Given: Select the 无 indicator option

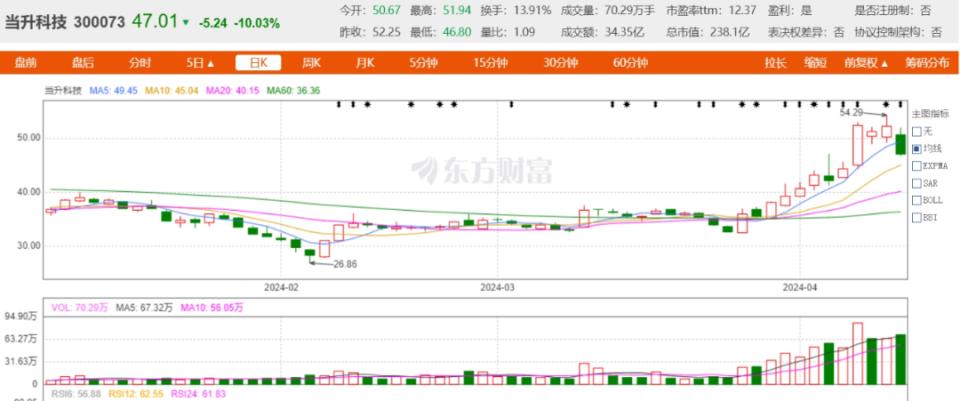Looking at the screenshot, I should [921, 131].
